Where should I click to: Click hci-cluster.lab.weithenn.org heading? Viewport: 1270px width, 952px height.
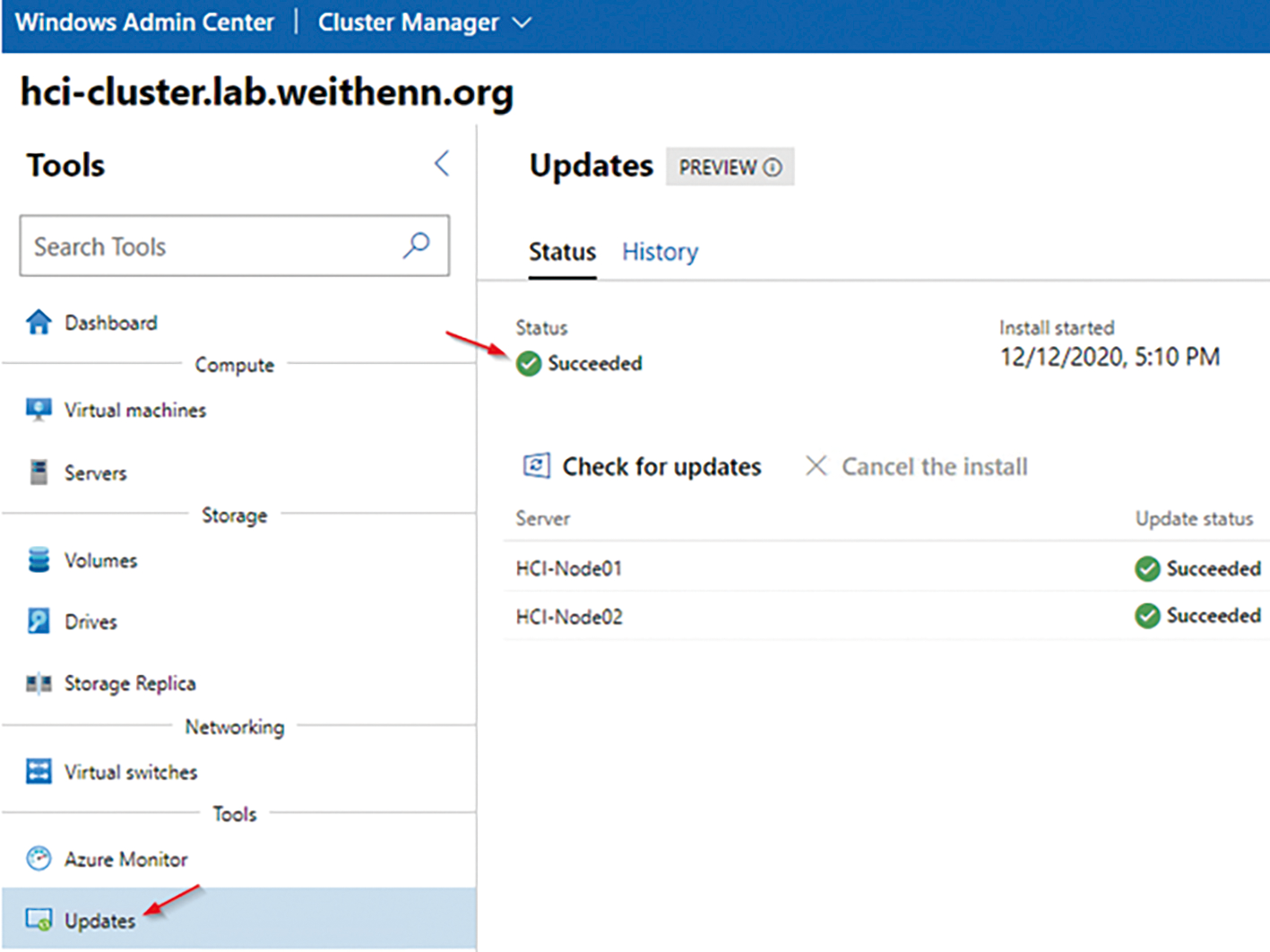(267, 91)
